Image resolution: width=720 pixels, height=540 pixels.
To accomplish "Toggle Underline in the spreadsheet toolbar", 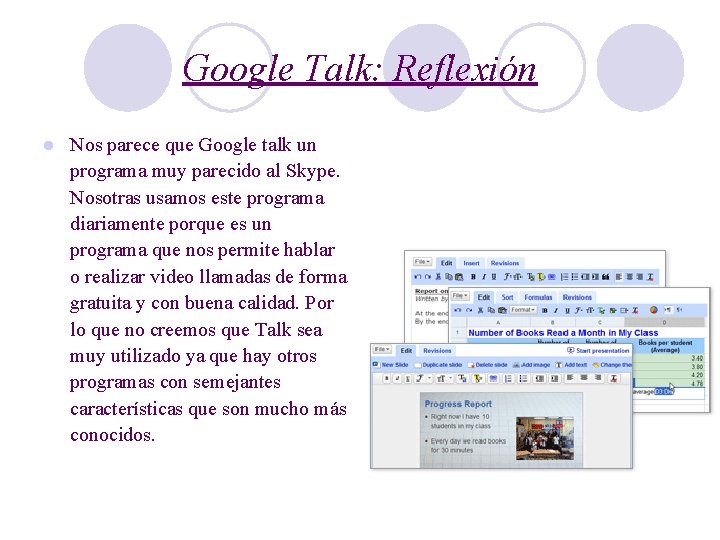I will (568, 311).
